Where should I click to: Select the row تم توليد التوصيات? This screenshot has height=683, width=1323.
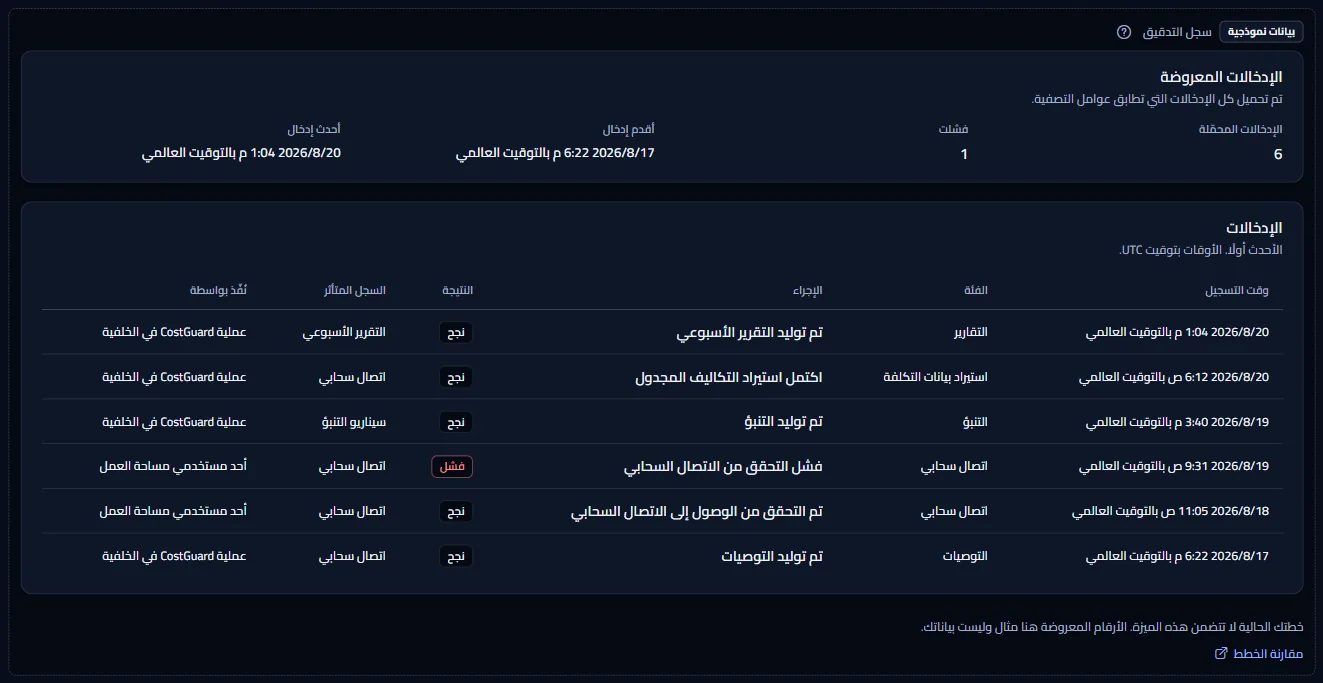662,555
